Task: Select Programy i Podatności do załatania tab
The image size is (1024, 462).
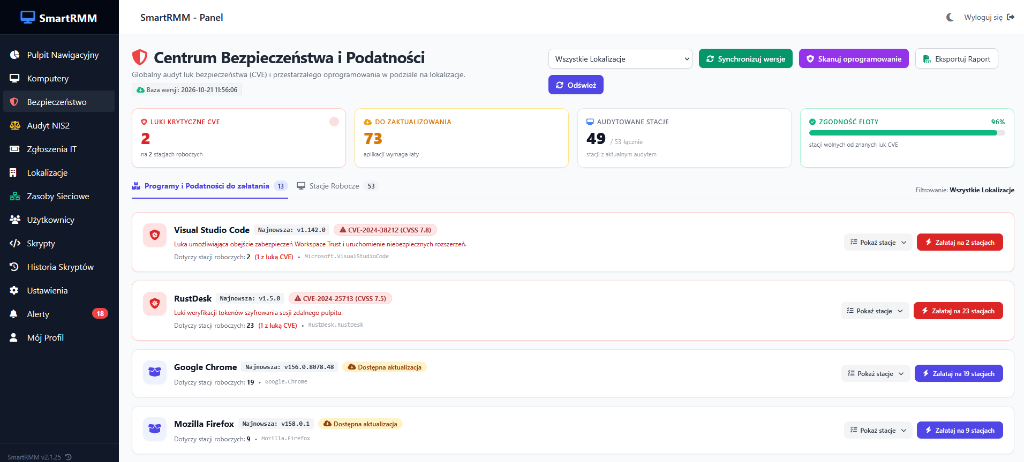Action: (x=209, y=186)
